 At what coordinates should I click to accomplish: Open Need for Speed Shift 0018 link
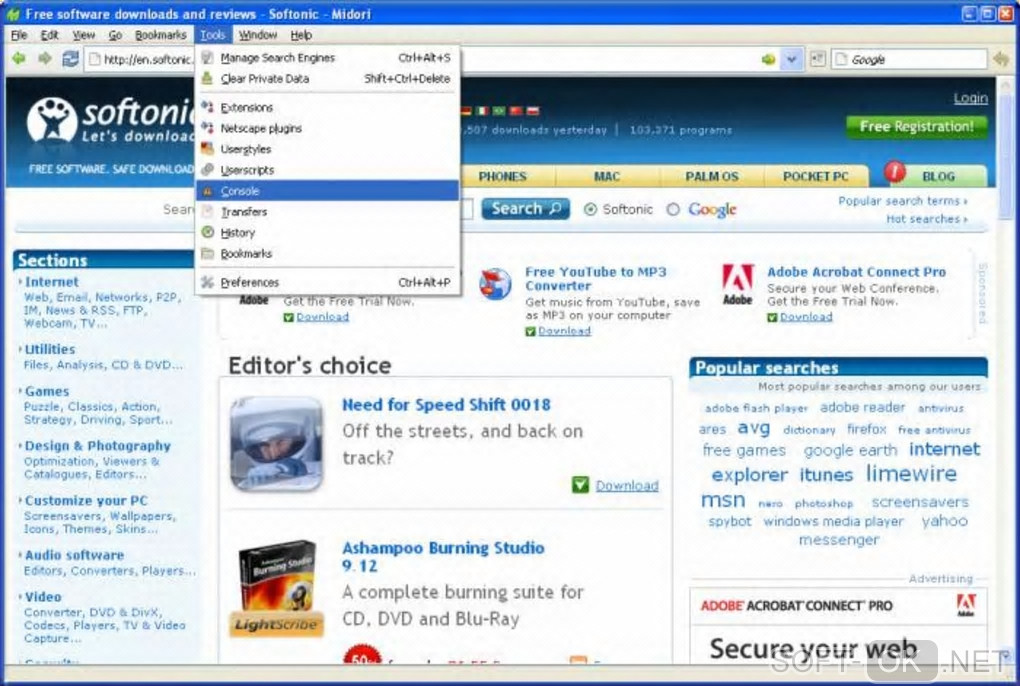click(446, 404)
